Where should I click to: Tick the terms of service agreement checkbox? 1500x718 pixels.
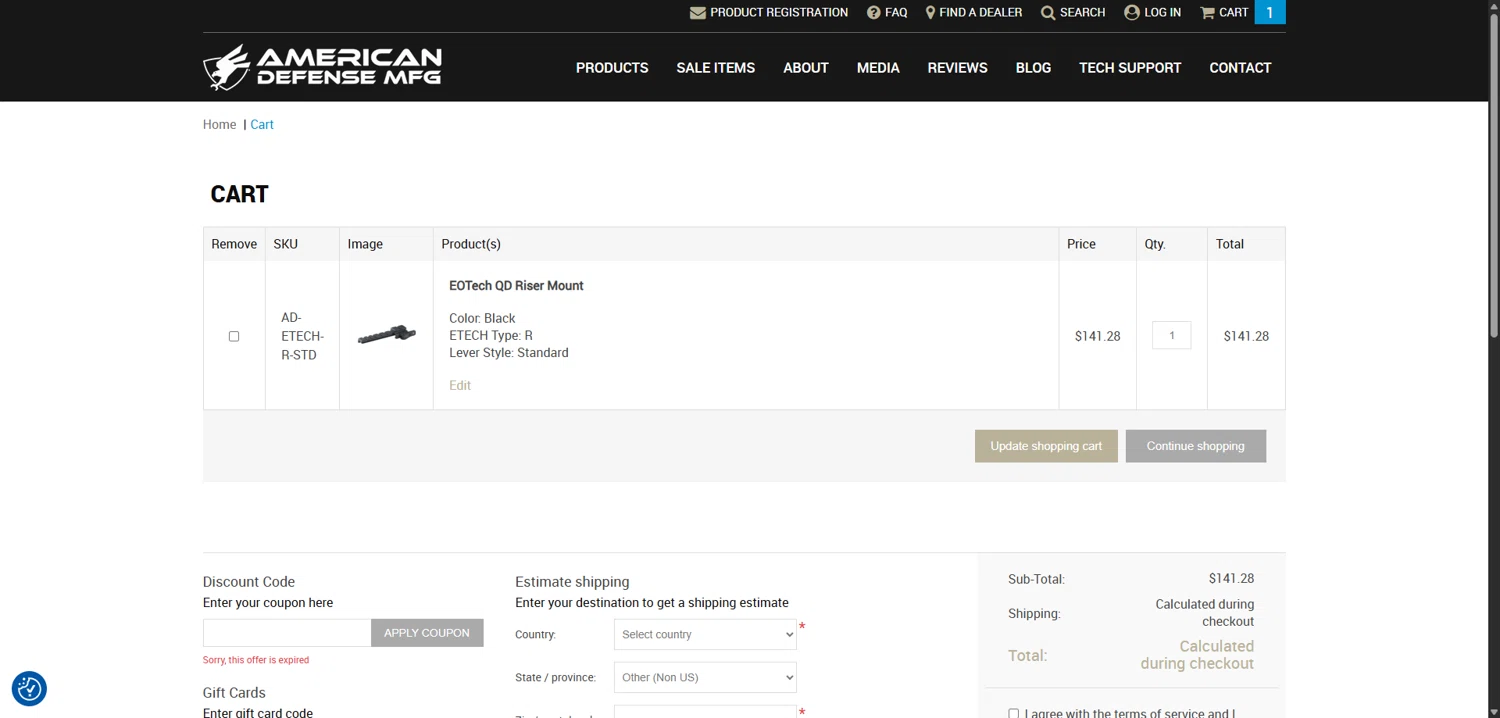(x=1013, y=713)
